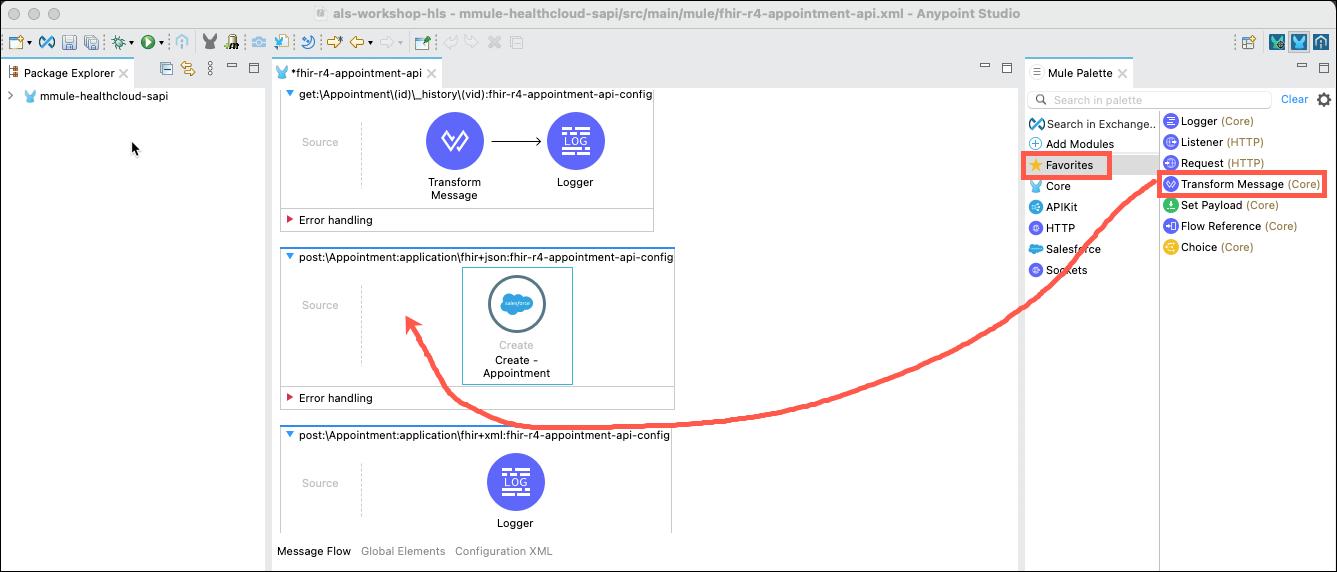
Task: Click the Save toolbar icon
Action: click(69, 42)
